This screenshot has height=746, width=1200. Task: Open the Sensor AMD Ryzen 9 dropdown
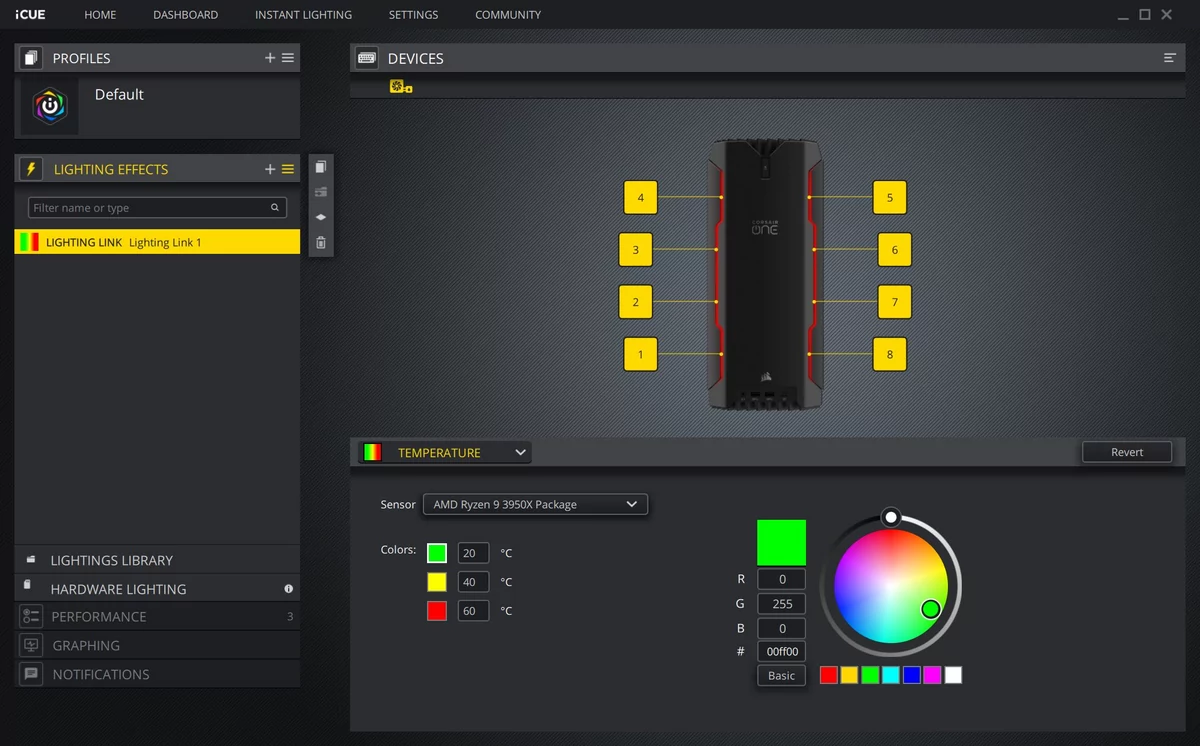pos(536,504)
